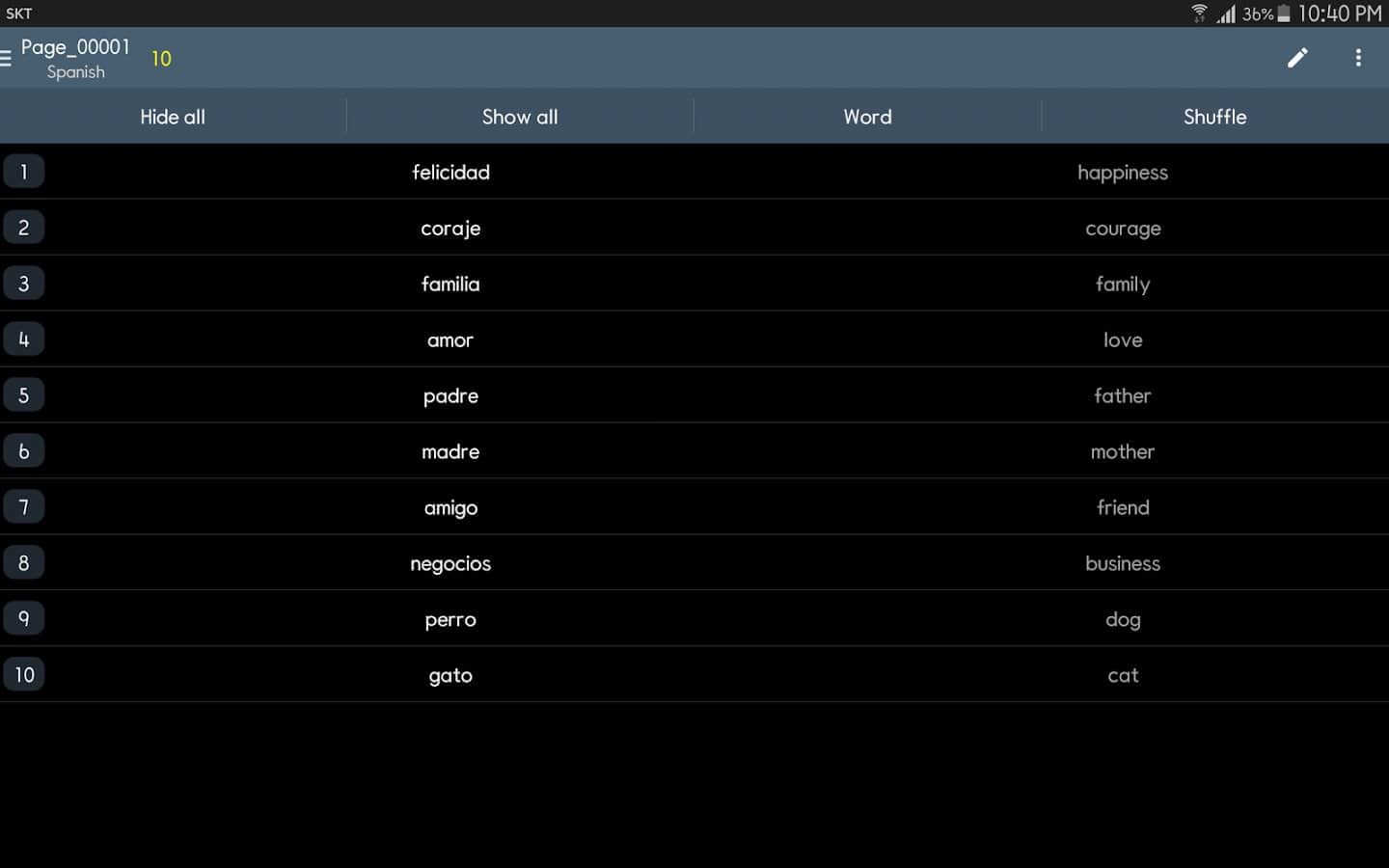
Task: Select the word 'negocios' row
Action: click(x=450, y=564)
